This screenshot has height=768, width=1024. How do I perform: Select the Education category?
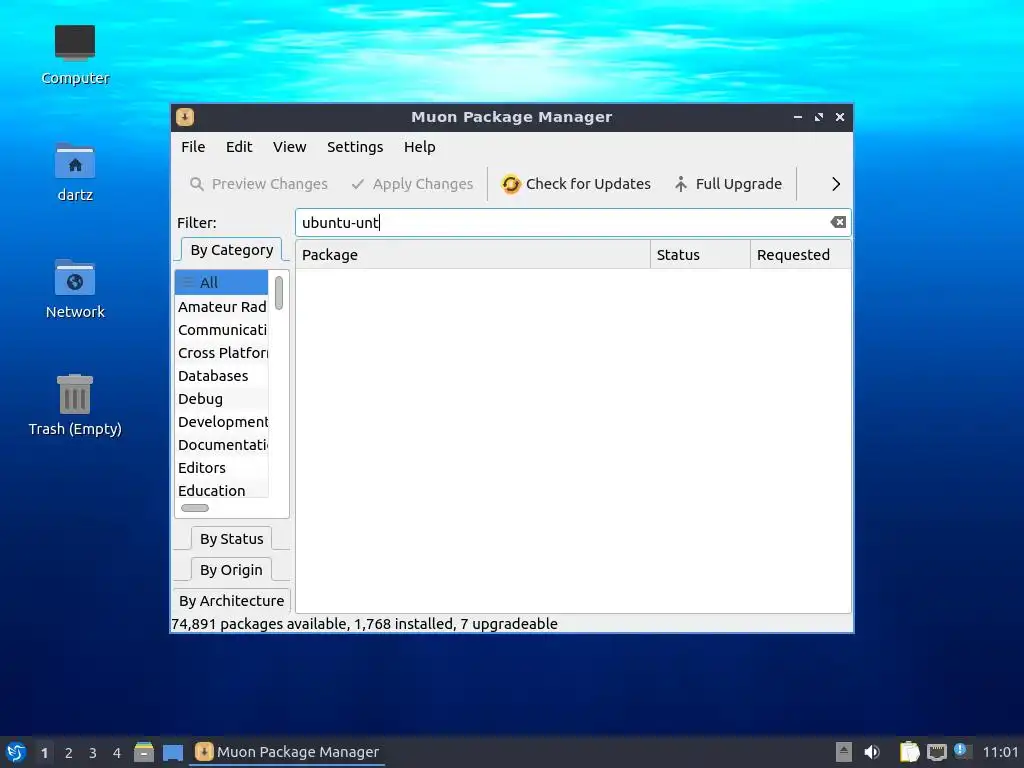[221, 490]
